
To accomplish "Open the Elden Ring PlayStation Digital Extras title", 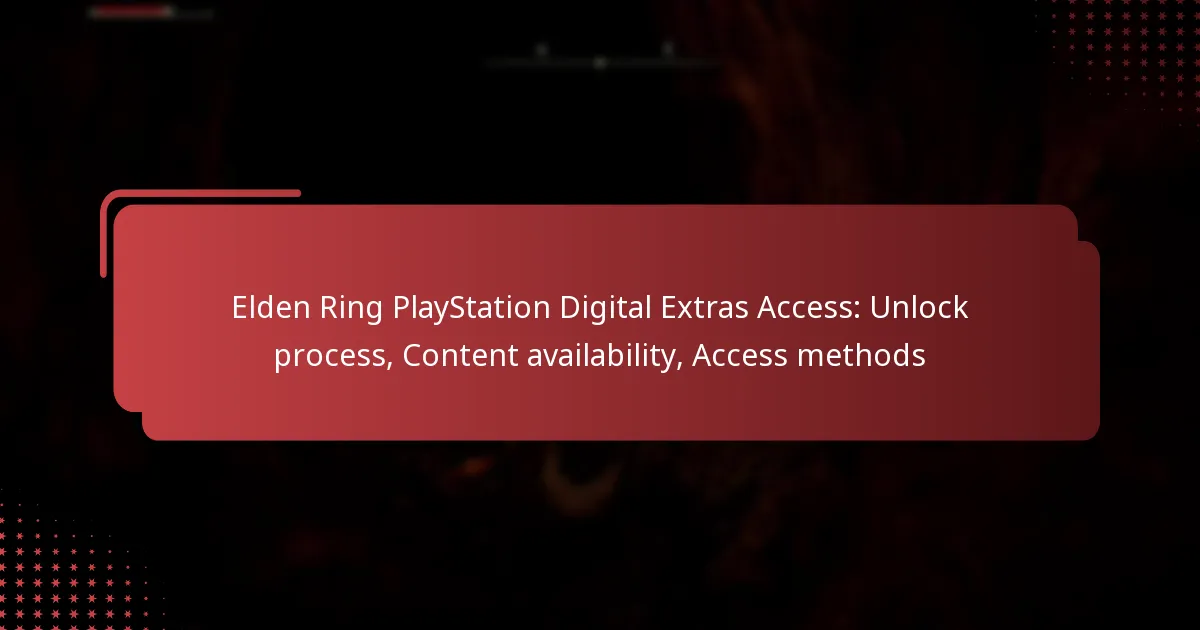I will click(x=600, y=331).
